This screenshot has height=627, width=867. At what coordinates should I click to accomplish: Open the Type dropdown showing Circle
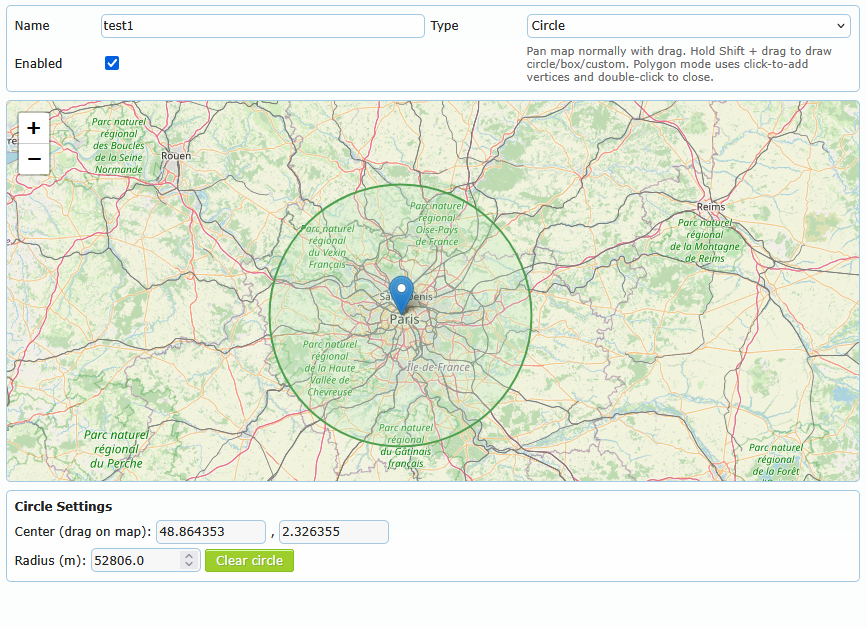click(688, 26)
